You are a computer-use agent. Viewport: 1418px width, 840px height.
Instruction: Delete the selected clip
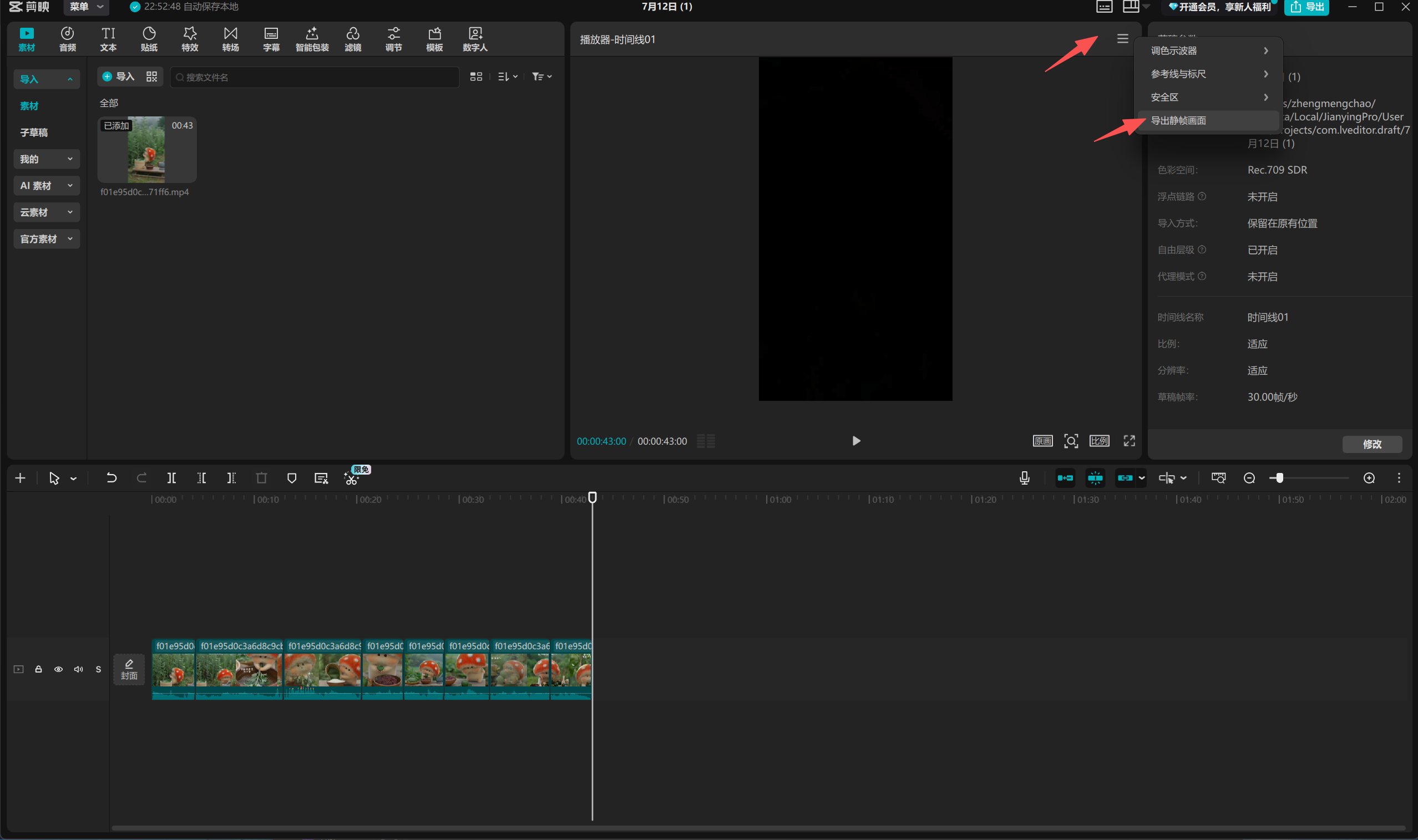(x=262, y=478)
